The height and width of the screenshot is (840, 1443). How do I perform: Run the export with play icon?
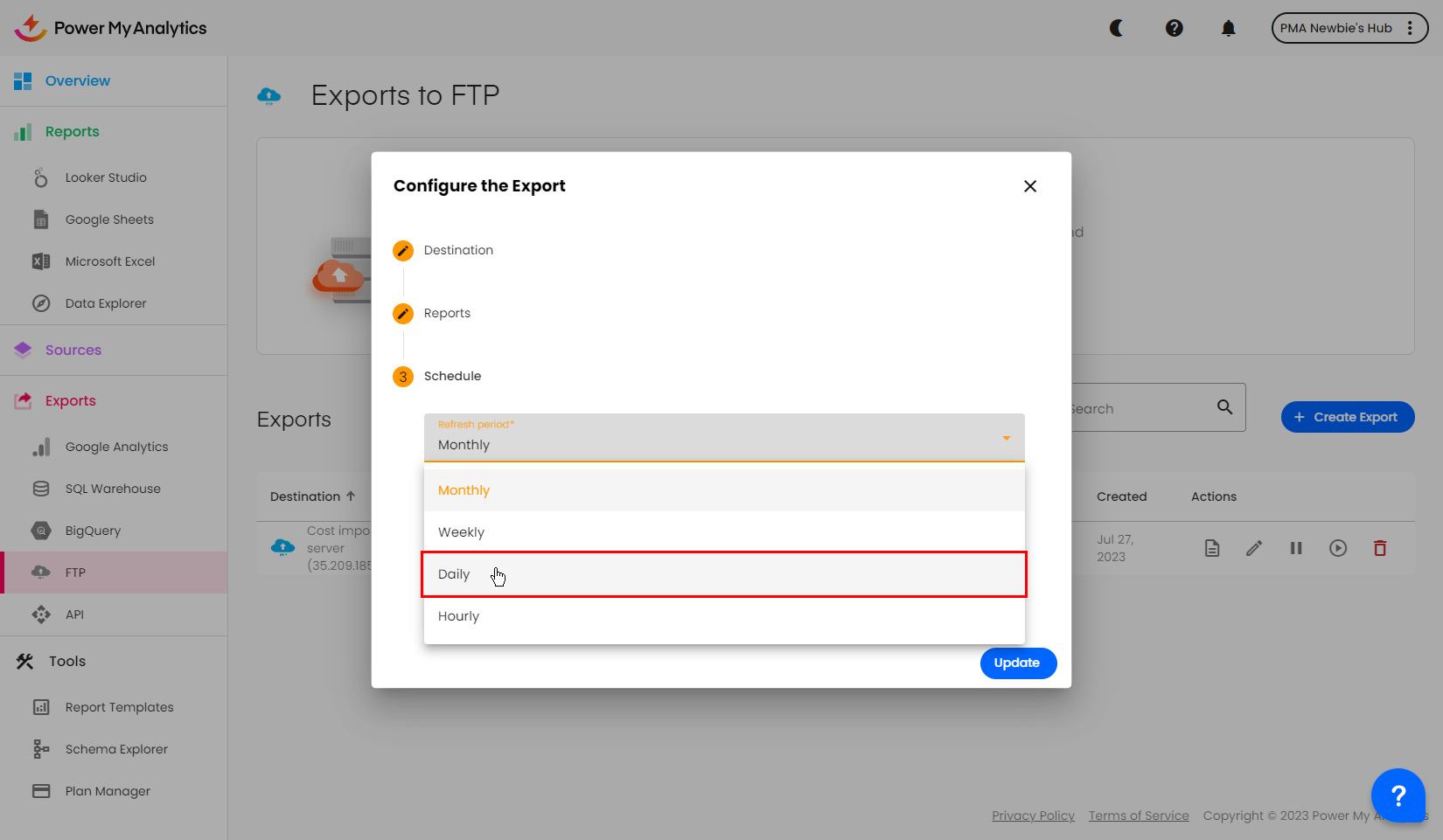pos(1338,549)
